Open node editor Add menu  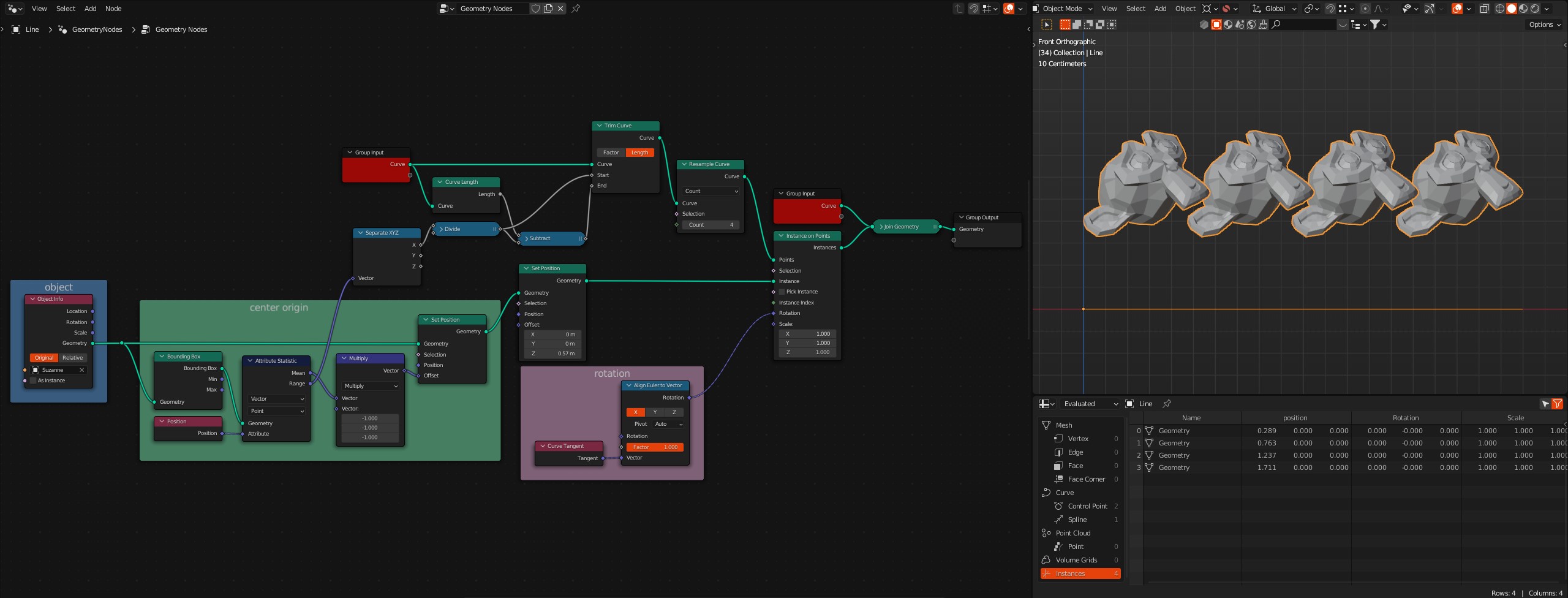[x=90, y=9]
